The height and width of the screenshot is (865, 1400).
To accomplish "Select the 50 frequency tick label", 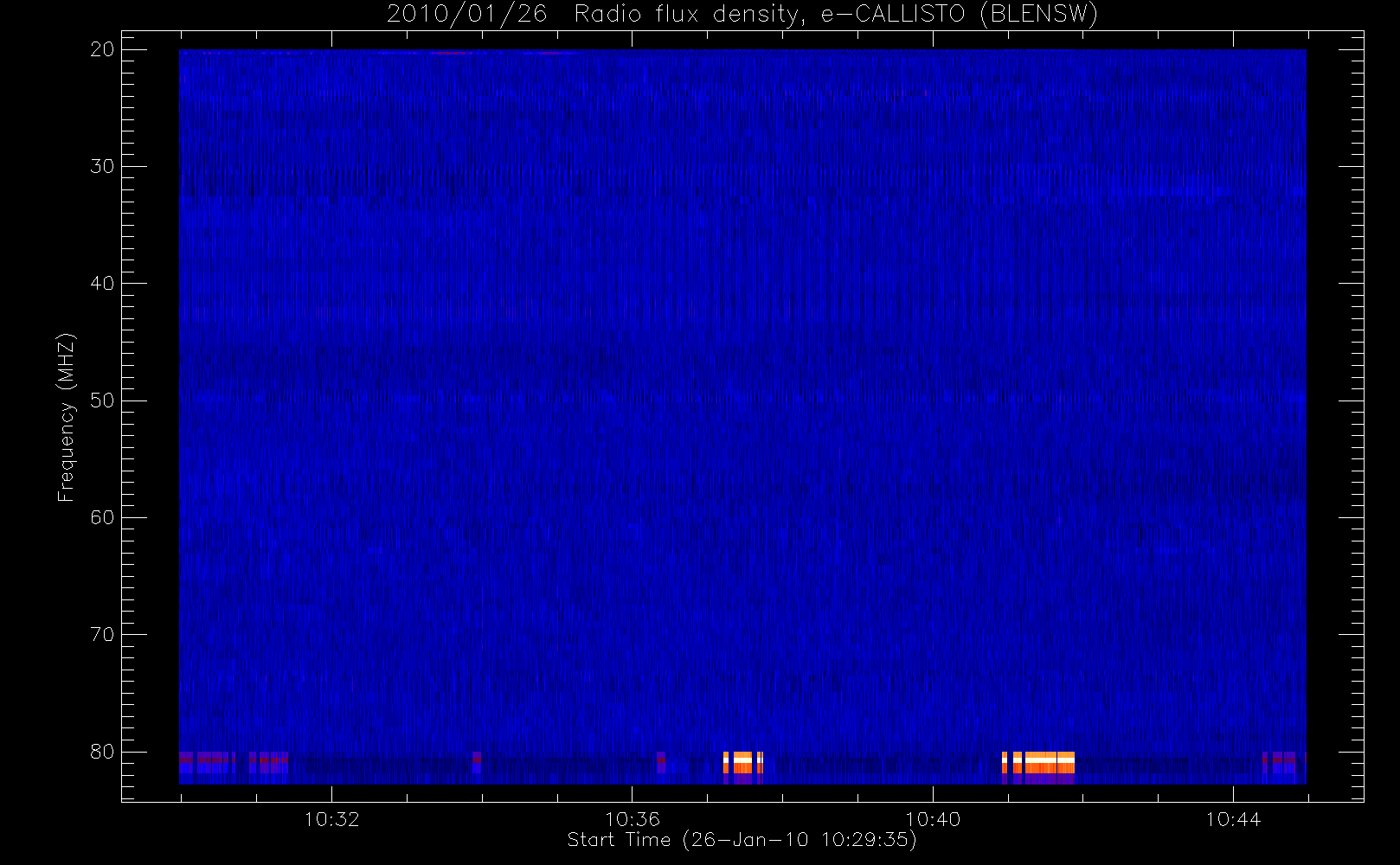I will [102, 400].
